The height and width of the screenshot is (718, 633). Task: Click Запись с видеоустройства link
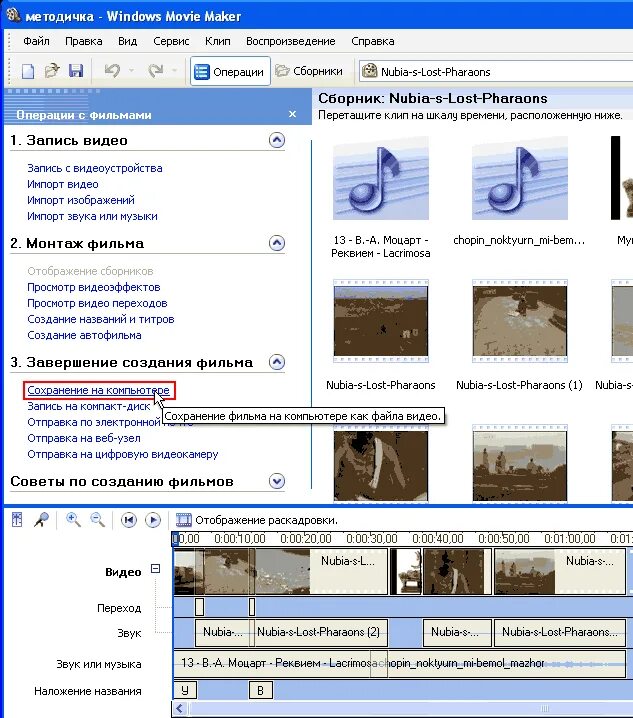95,168
